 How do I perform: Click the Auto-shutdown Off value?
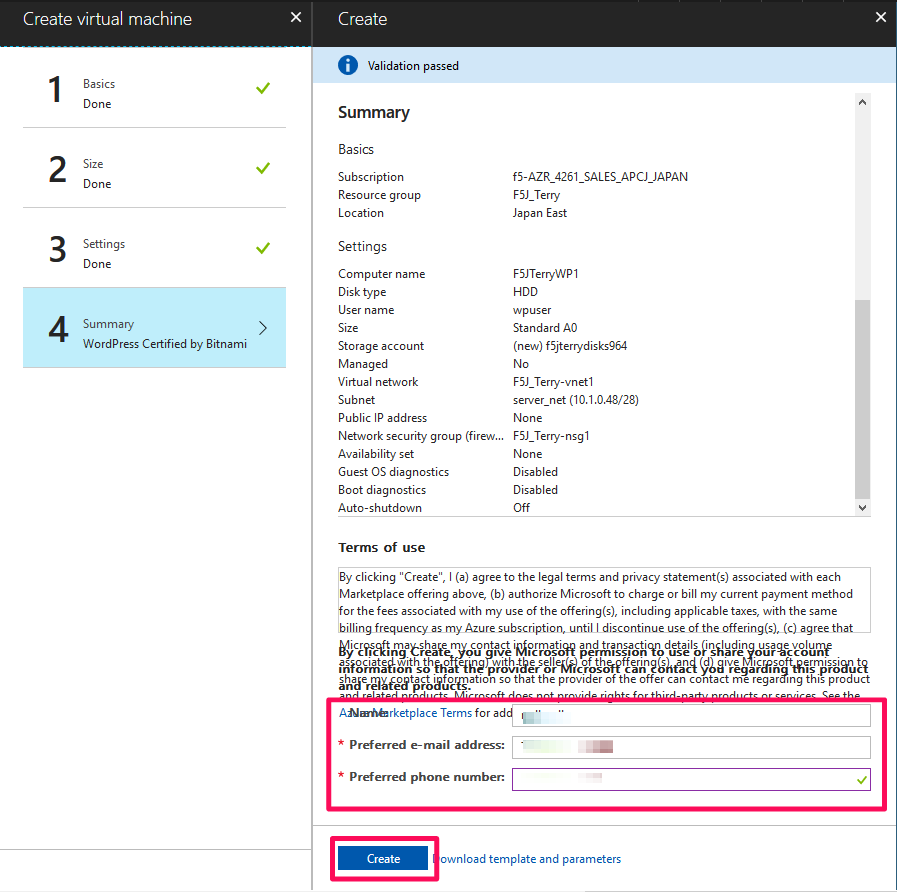coord(521,508)
